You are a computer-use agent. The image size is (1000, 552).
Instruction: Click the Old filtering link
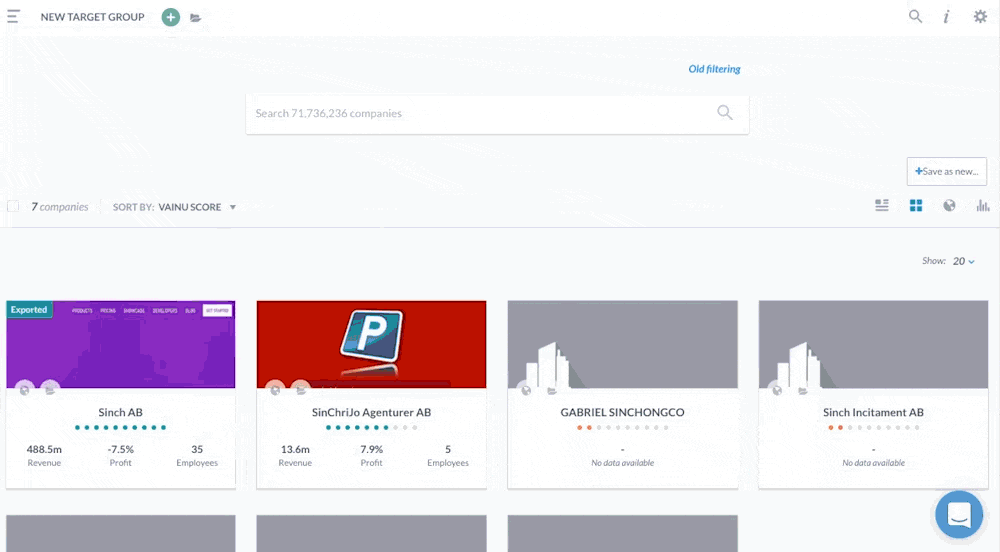tap(714, 69)
